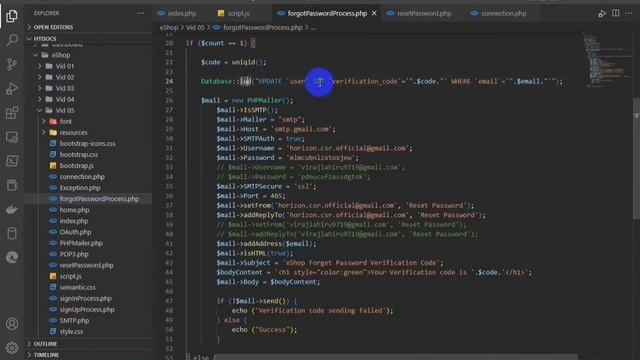Open the database cylinder activity bar icon
The image size is (640, 360).
pos(12,233)
